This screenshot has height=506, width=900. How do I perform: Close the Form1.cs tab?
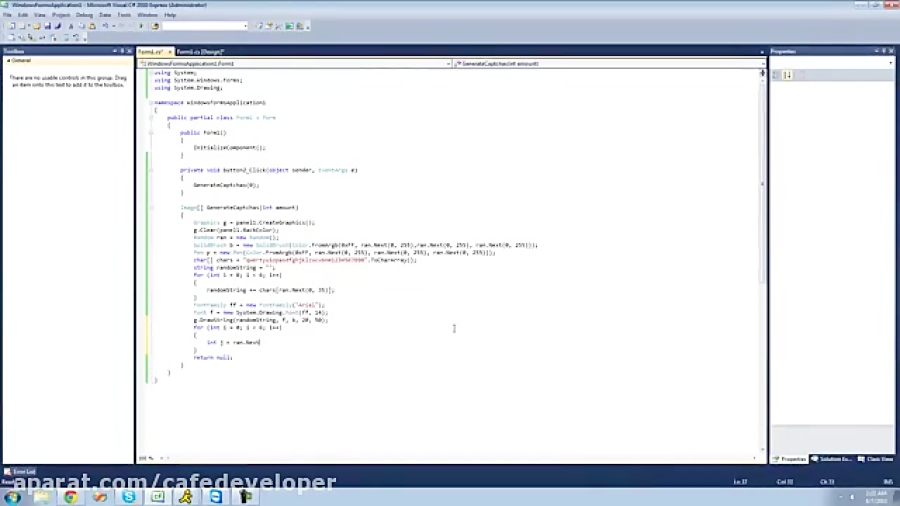(x=170, y=52)
